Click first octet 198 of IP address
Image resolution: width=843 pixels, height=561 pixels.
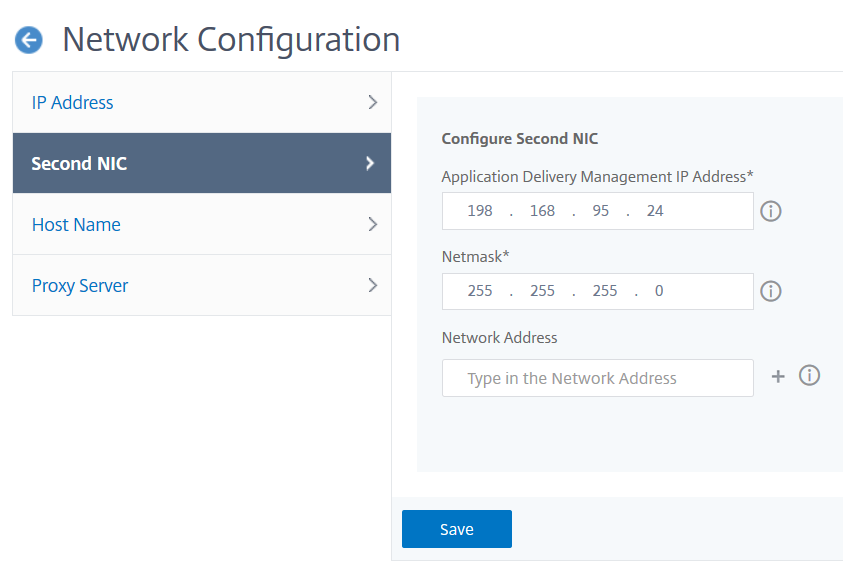[x=480, y=211]
